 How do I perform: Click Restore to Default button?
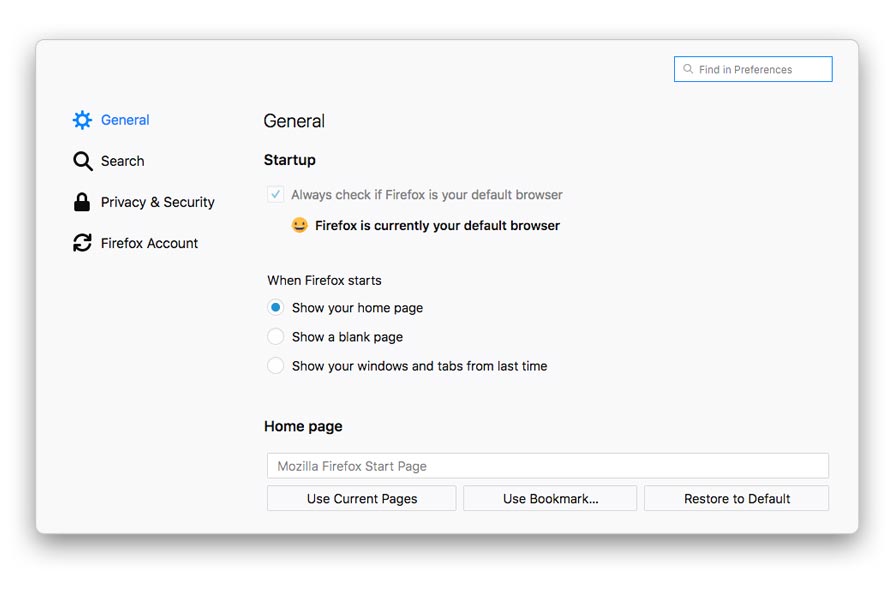click(737, 499)
